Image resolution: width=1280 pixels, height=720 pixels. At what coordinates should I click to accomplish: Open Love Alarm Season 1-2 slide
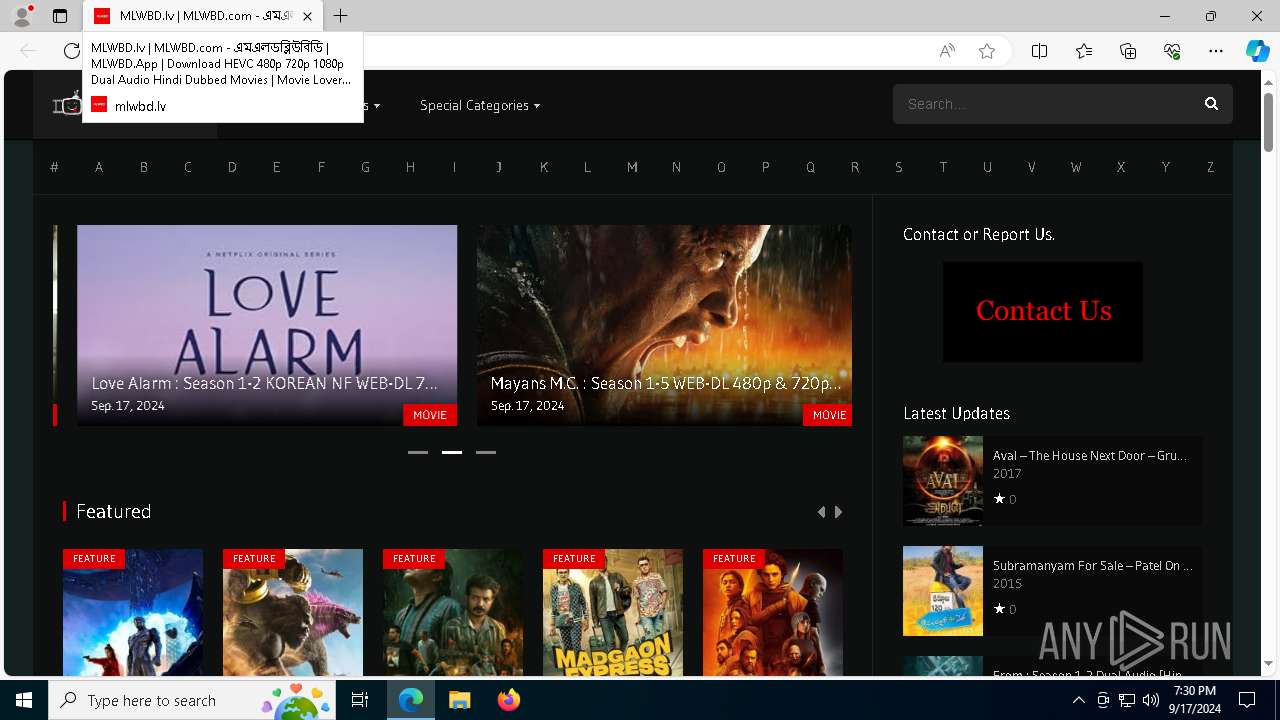click(x=267, y=325)
